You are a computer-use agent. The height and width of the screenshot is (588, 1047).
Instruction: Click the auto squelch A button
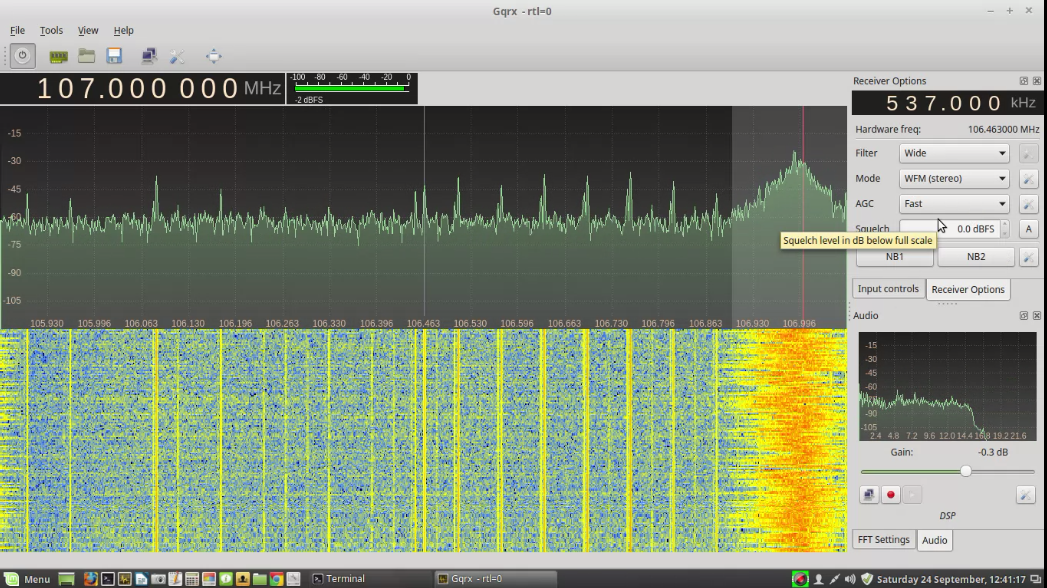point(1028,229)
